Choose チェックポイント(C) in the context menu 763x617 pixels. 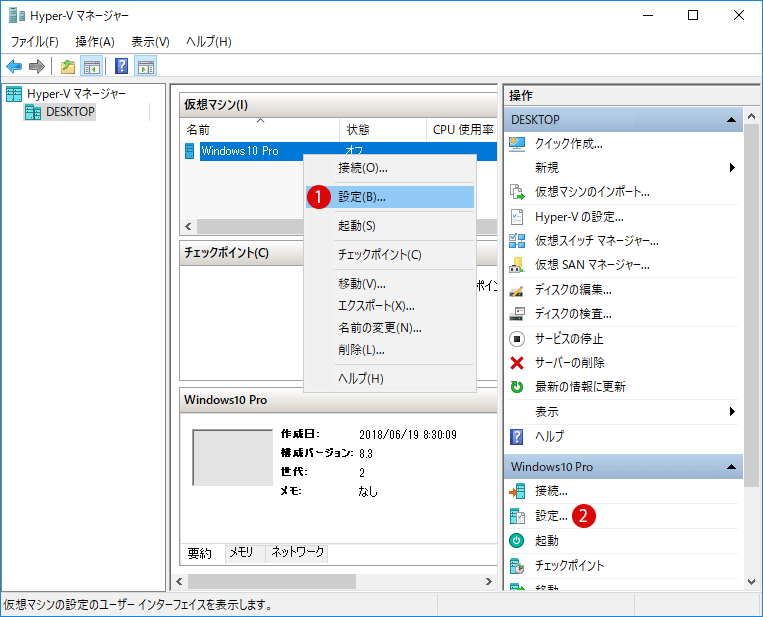click(390, 254)
